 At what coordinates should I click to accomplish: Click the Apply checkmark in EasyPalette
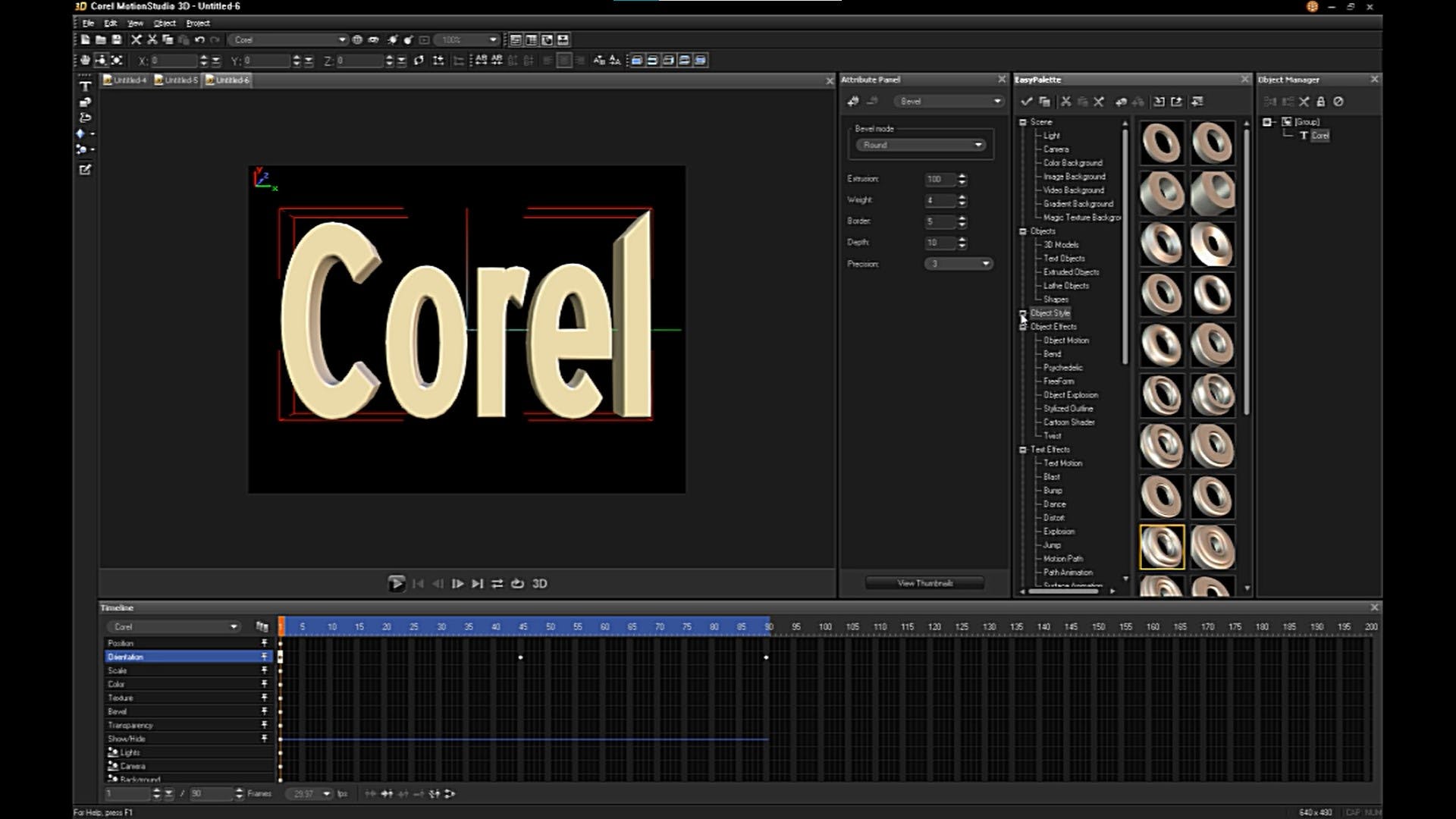[1027, 102]
